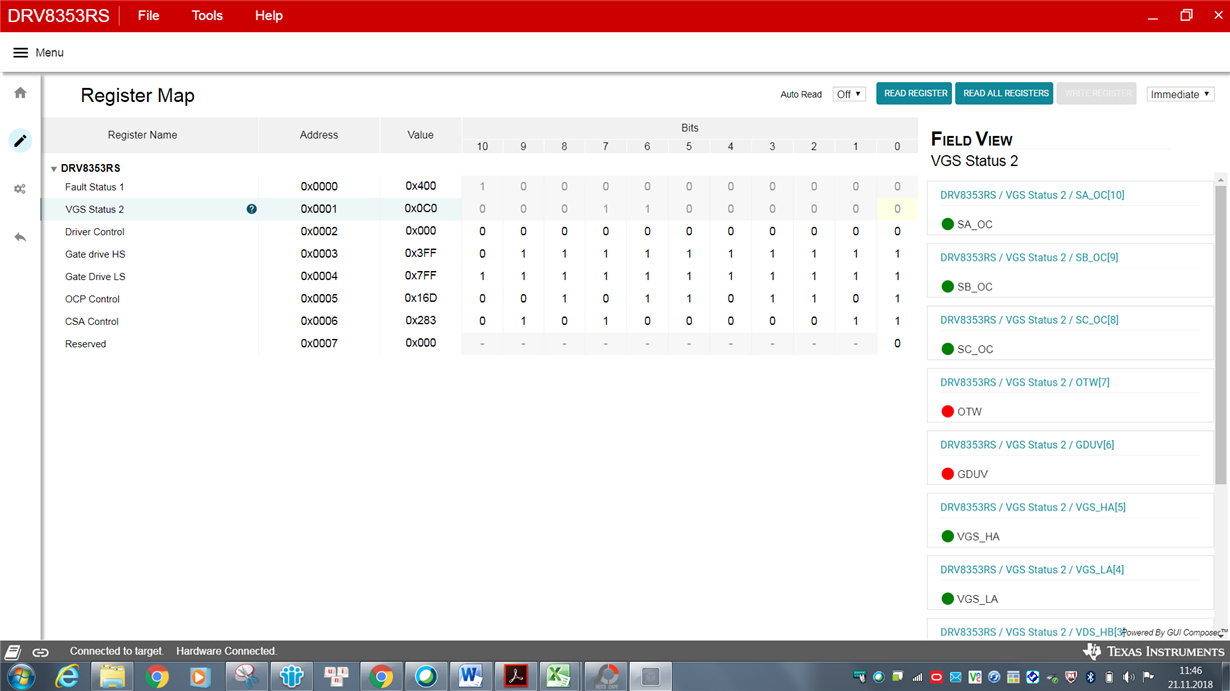Open Excel from the taskbar

point(559,677)
